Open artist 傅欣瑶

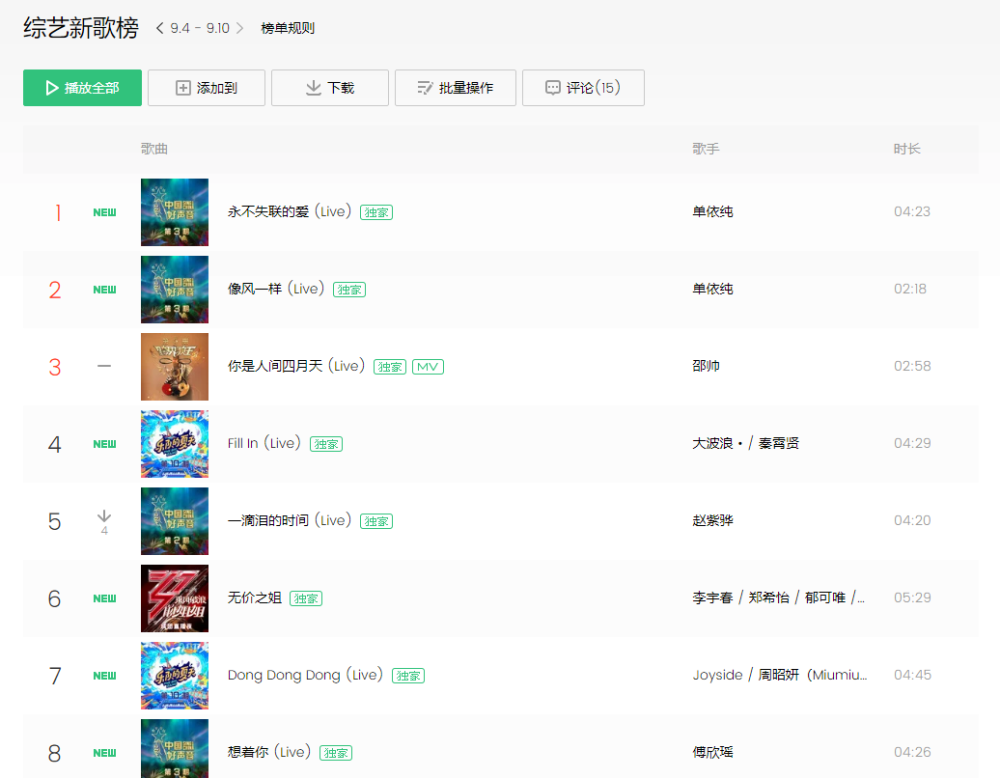[x=712, y=752]
